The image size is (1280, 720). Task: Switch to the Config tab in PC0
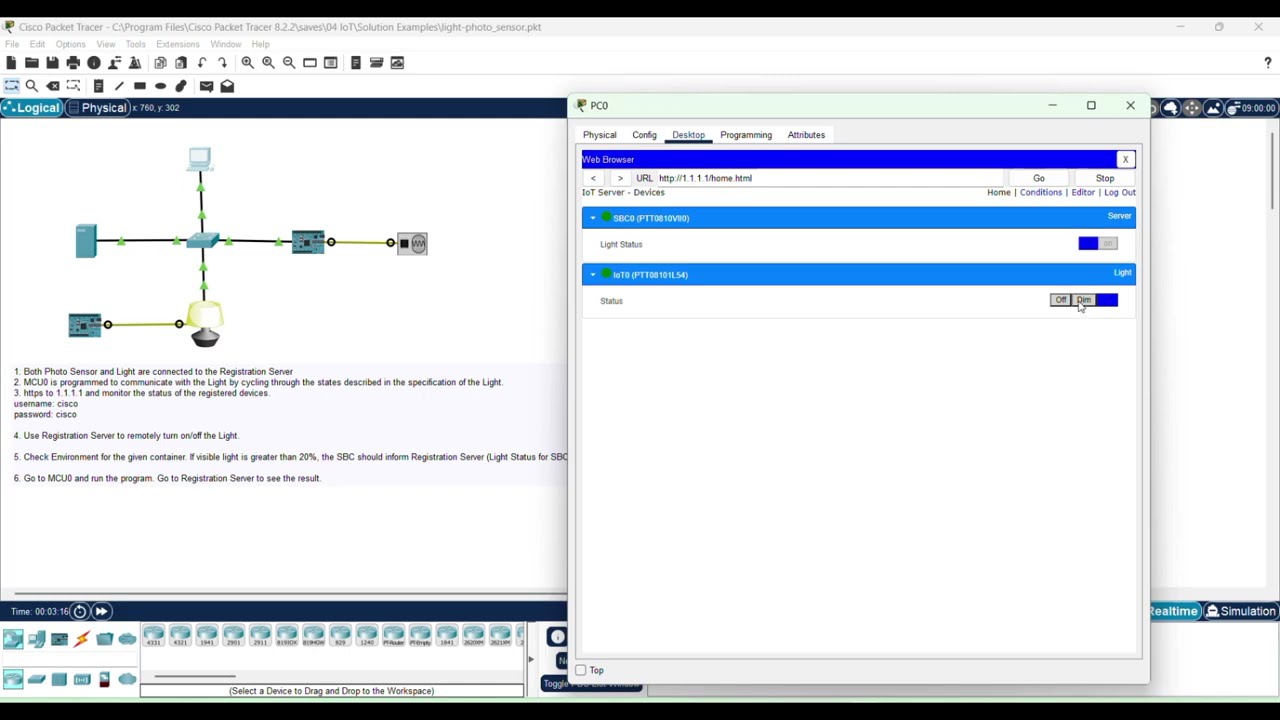[x=644, y=135]
